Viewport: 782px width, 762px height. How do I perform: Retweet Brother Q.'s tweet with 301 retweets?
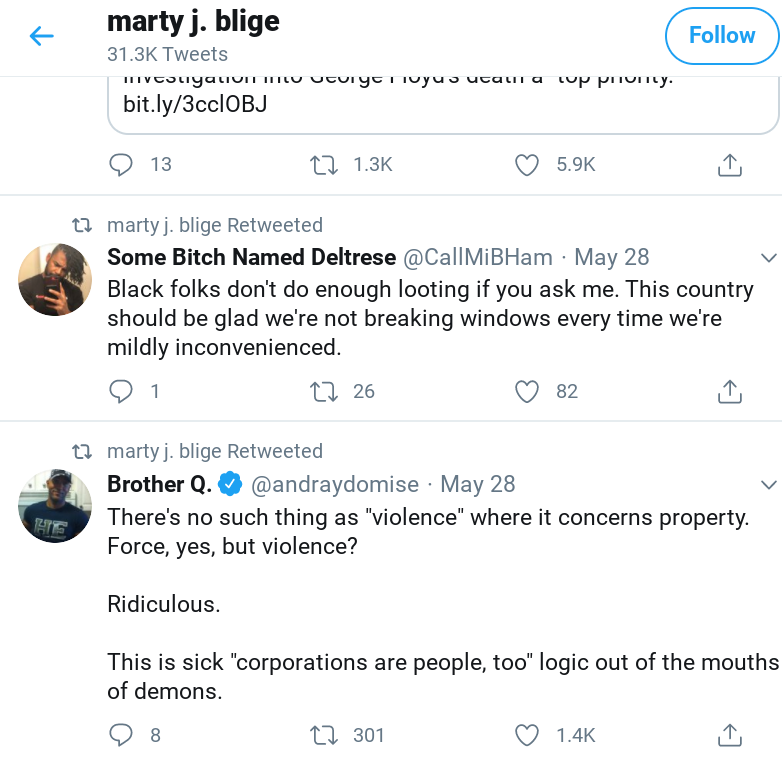pyautogui.click(x=324, y=735)
